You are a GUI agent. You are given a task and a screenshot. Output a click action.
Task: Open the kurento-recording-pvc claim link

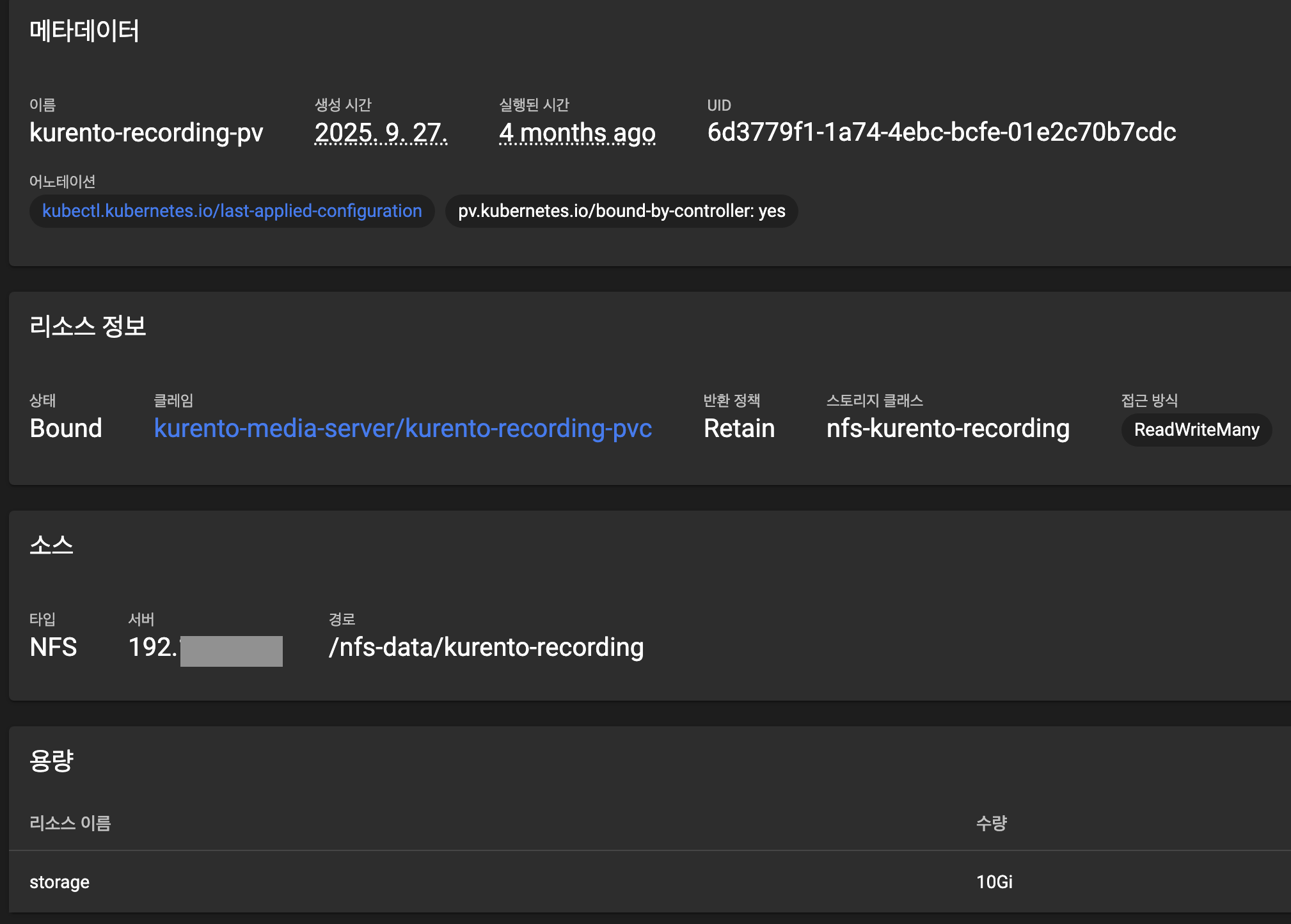pos(403,428)
